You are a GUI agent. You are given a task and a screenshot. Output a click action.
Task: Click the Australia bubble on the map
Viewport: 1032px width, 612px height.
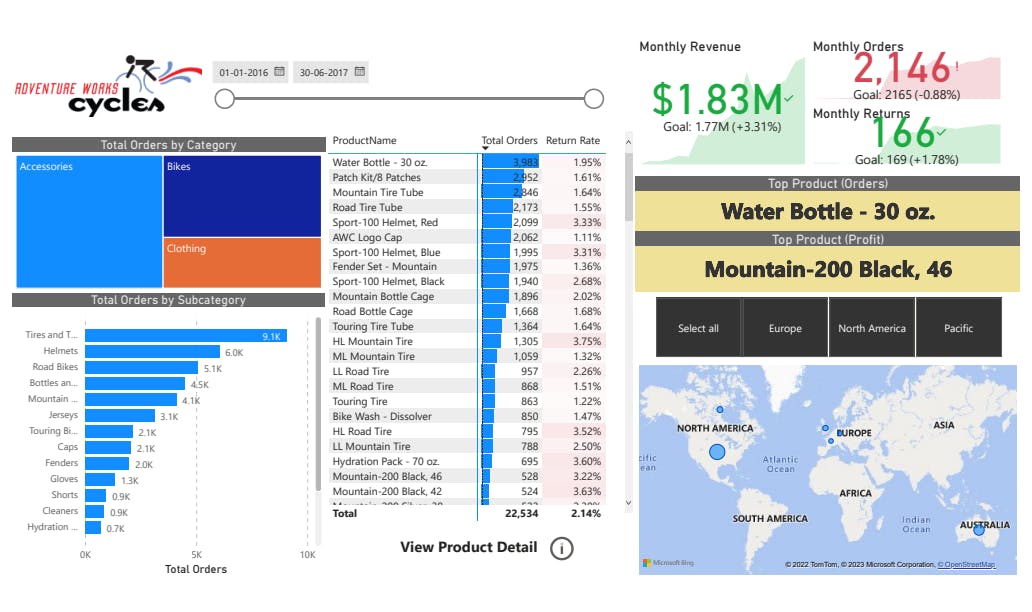tap(979, 529)
